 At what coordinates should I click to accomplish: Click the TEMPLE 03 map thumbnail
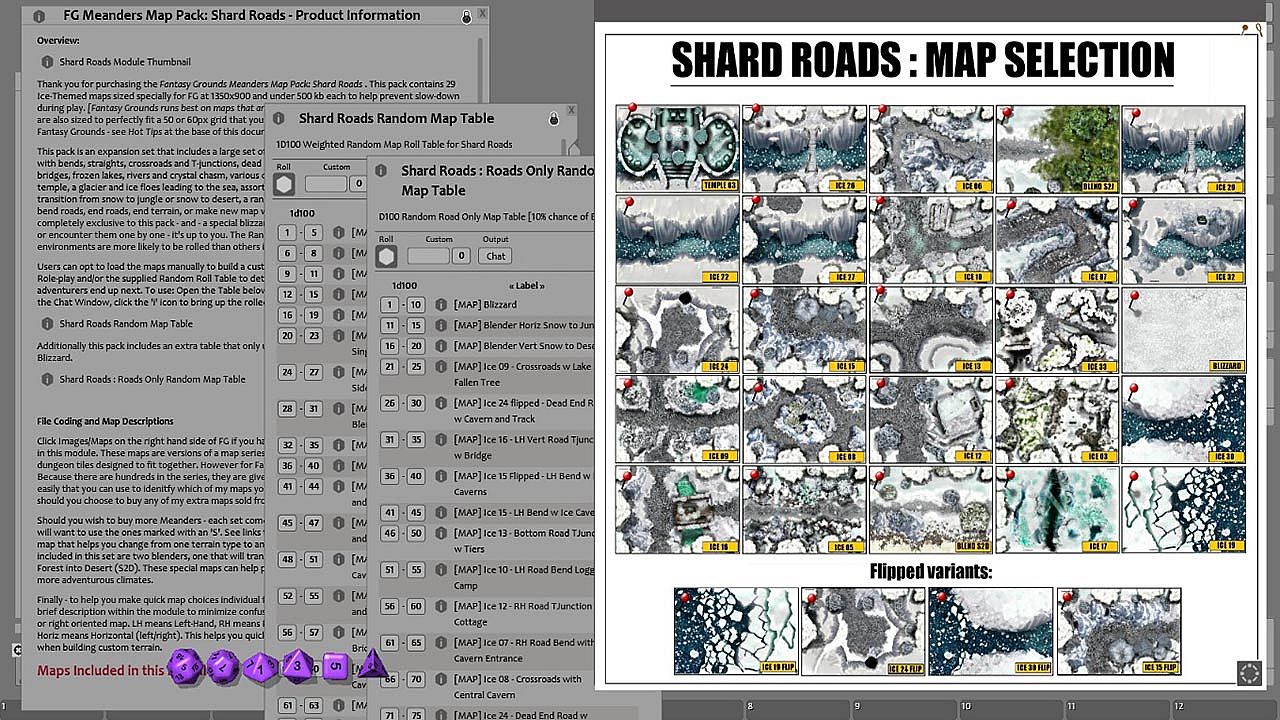click(678, 148)
